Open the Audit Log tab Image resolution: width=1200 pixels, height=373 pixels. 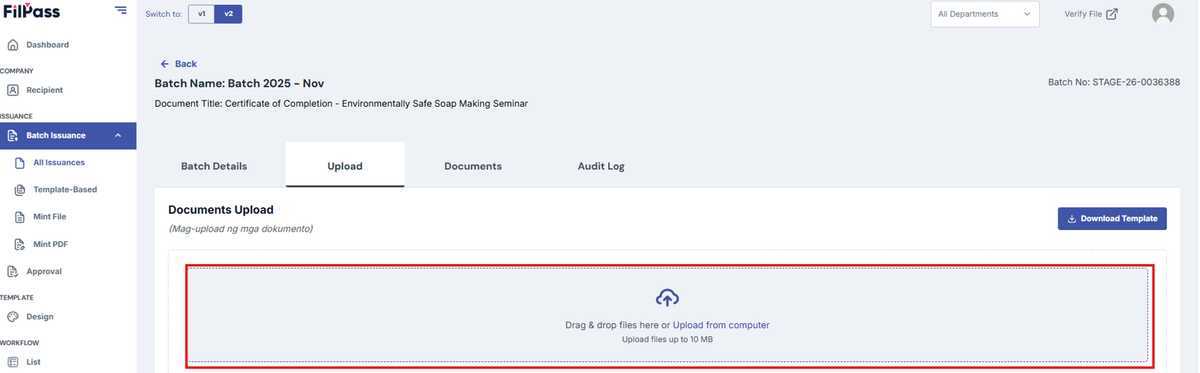pos(601,166)
